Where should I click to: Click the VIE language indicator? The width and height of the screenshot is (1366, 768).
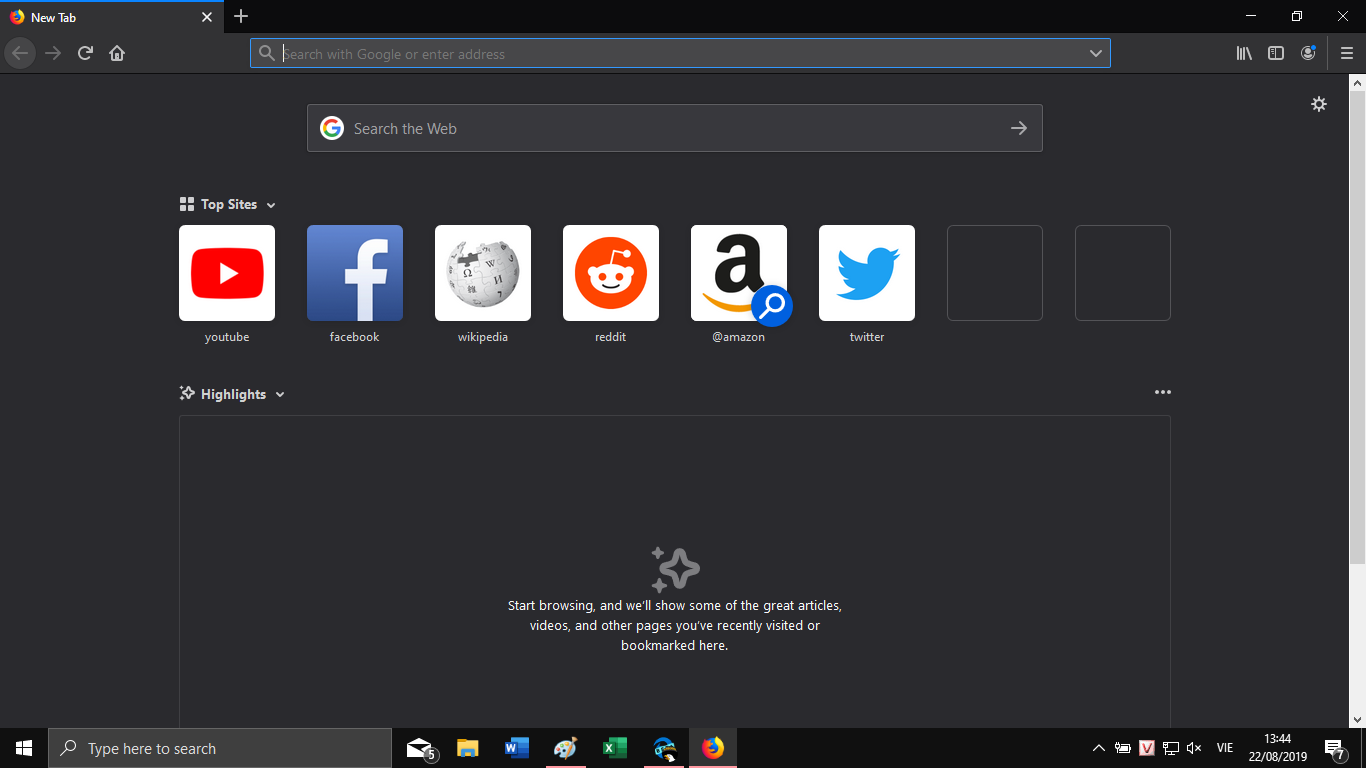coord(1225,748)
